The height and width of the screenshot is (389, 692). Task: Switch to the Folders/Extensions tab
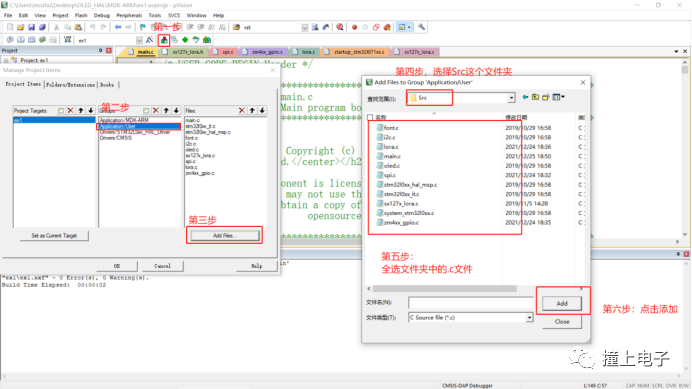[x=71, y=85]
